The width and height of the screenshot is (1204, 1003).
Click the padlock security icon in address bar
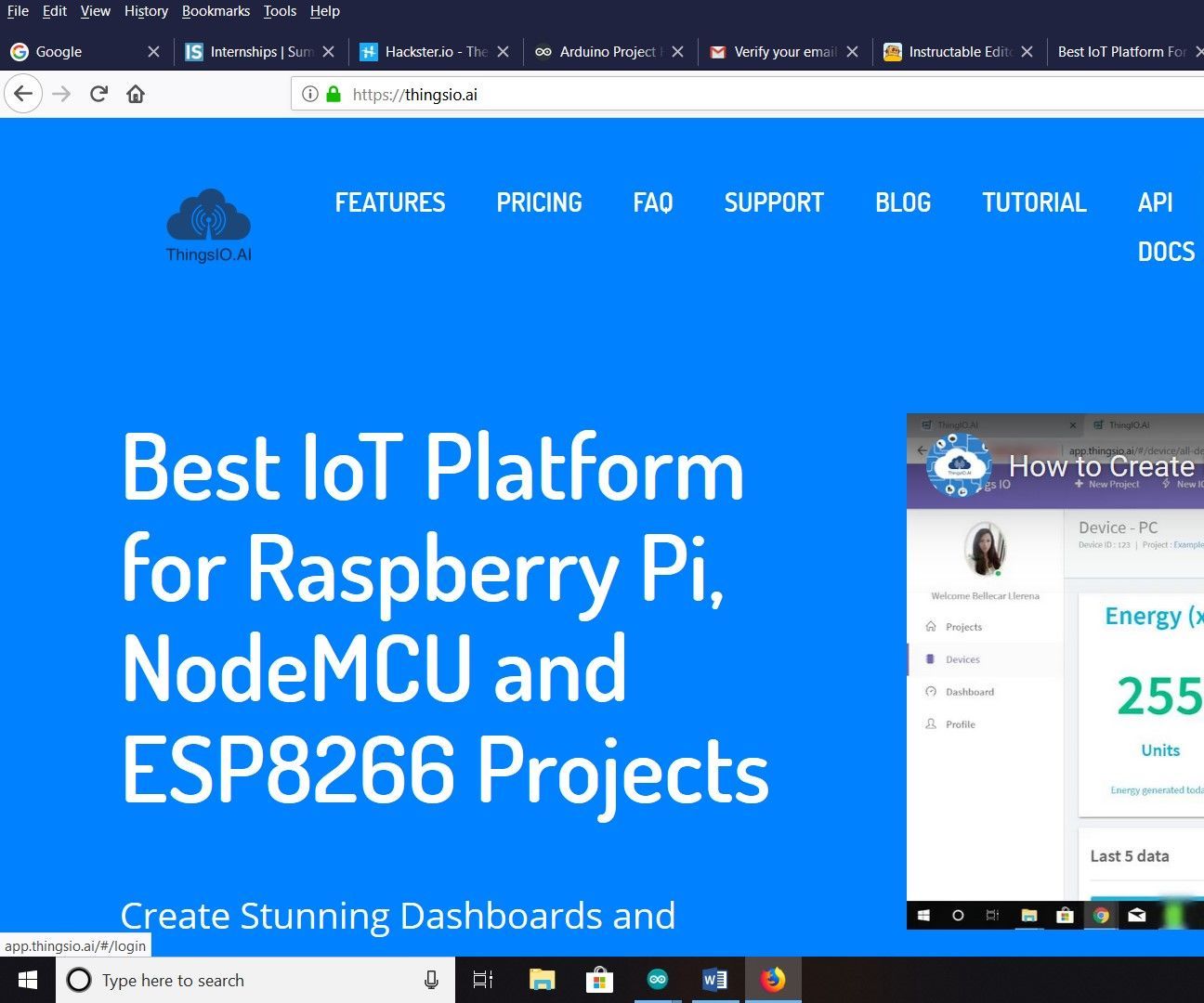(333, 94)
